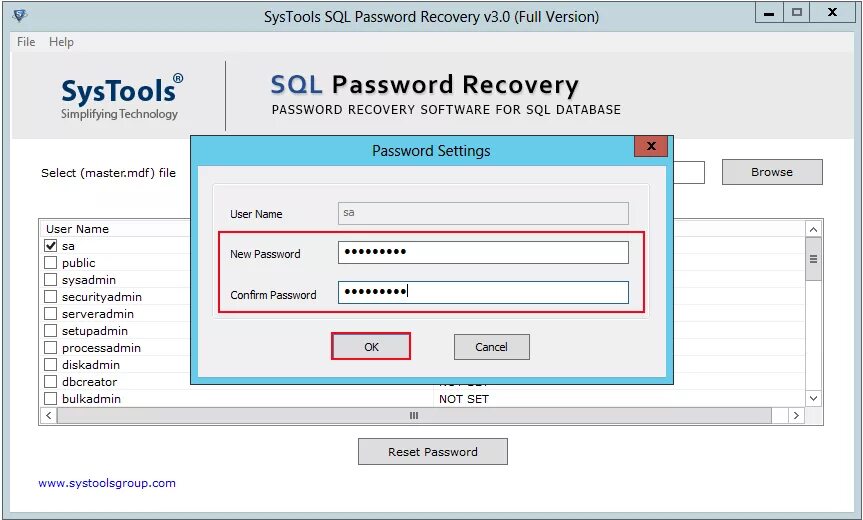Check the public user checkbox

[51, 262]
